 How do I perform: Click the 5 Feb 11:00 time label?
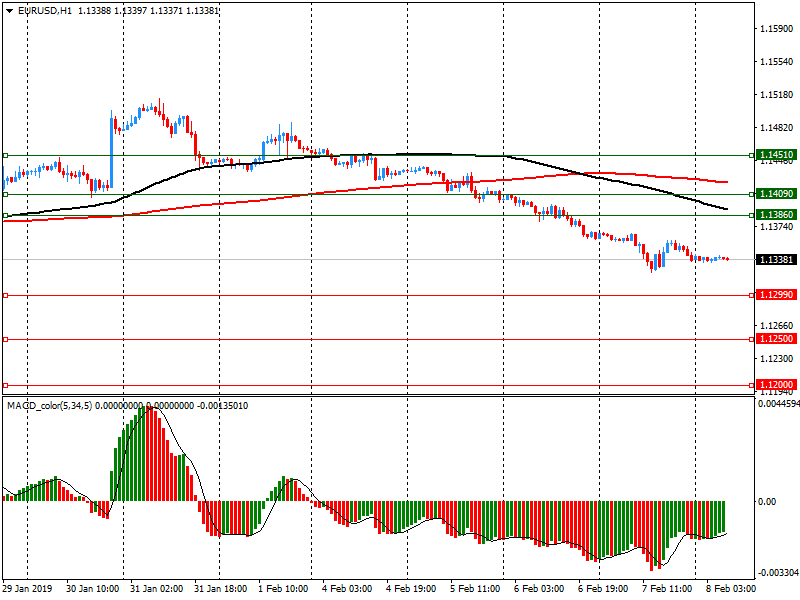pos(474,590)
